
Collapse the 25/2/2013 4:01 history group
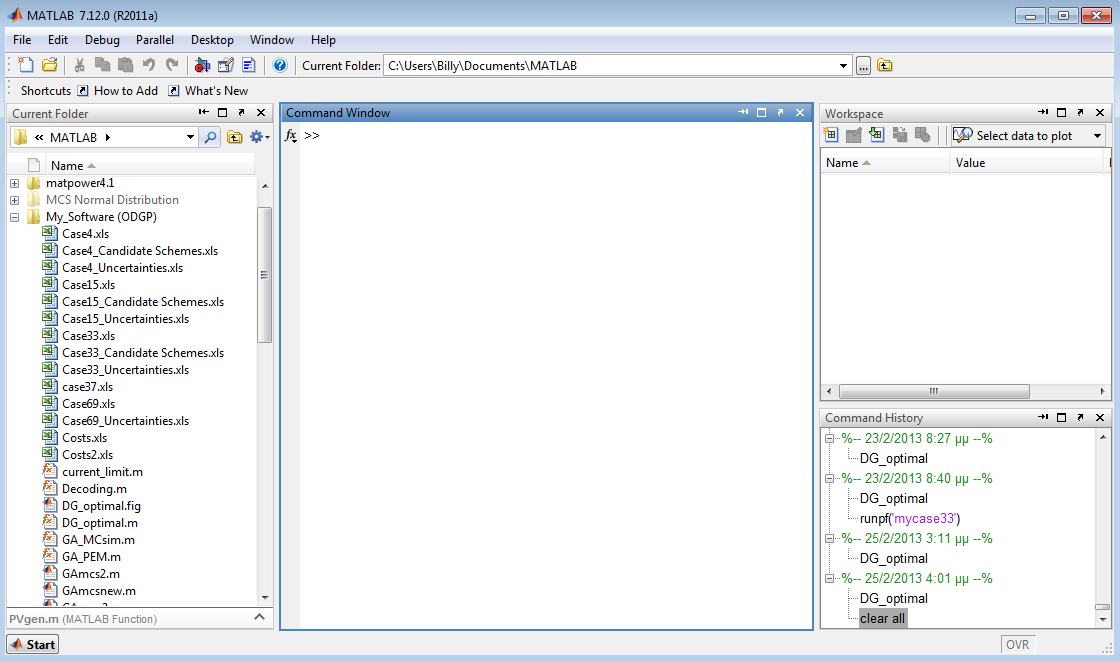(829, 579)
